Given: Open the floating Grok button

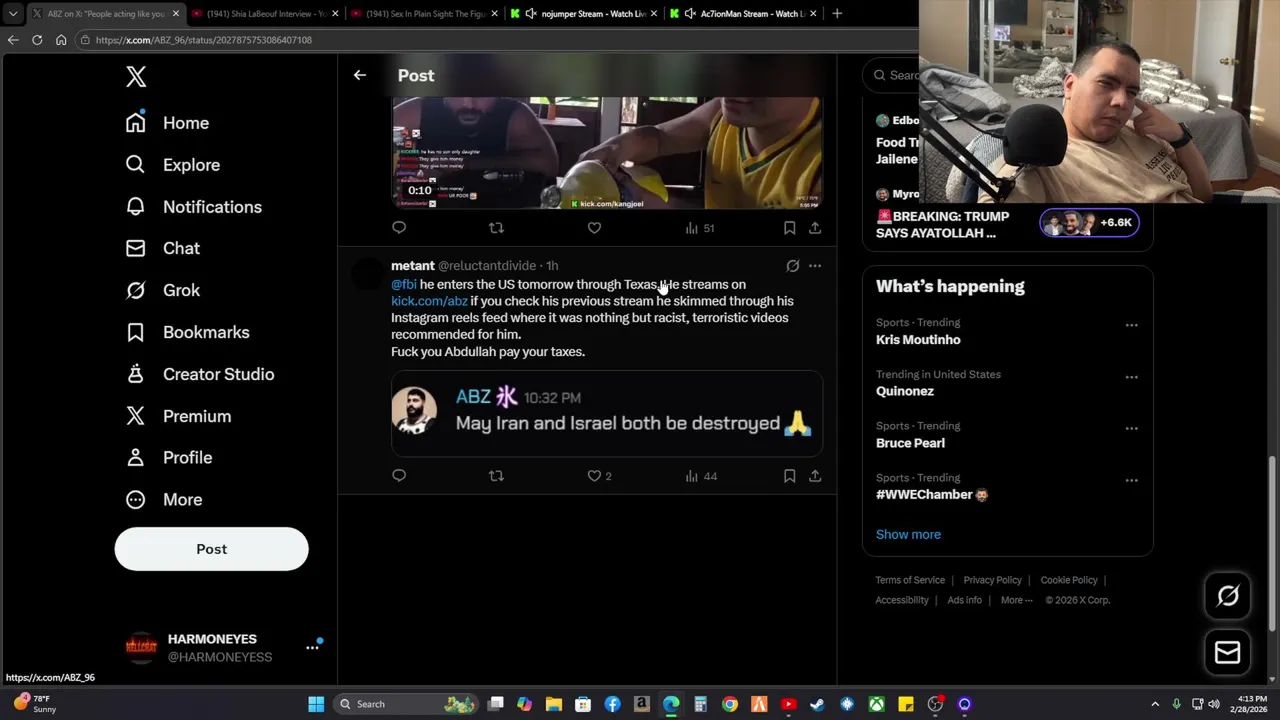Looking at the screenshot, I should tap(1228, 596).
